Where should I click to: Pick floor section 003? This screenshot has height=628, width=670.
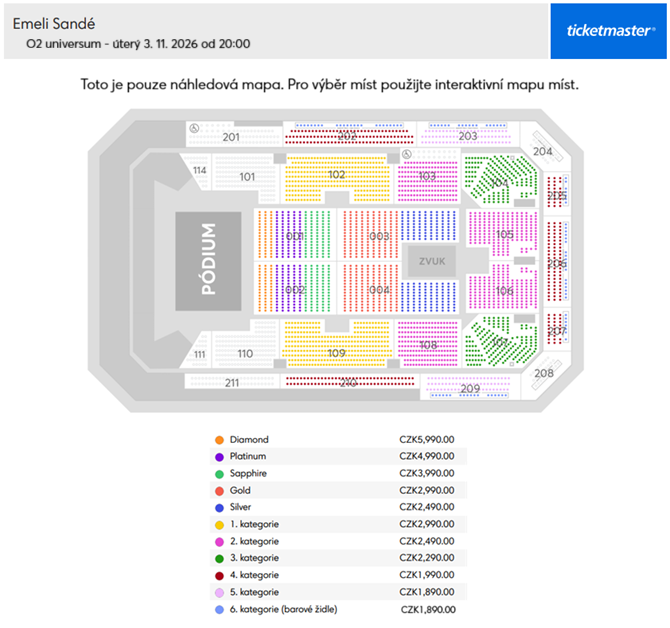click(378, 236)
